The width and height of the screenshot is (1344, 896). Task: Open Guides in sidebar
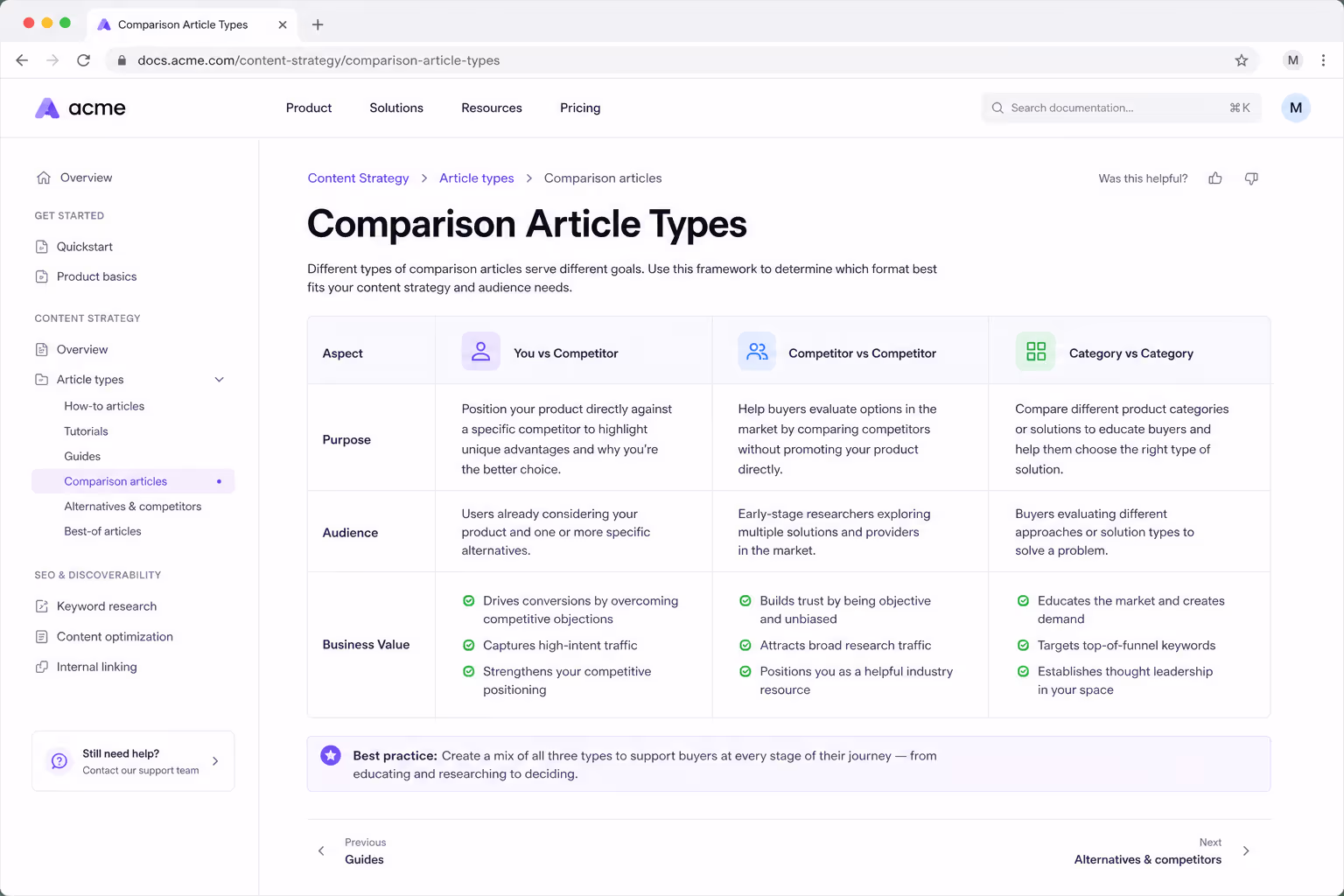(82, 457)
